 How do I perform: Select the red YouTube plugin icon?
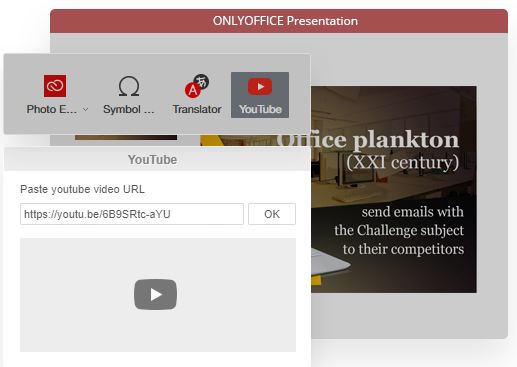click(x=260, y=87)
